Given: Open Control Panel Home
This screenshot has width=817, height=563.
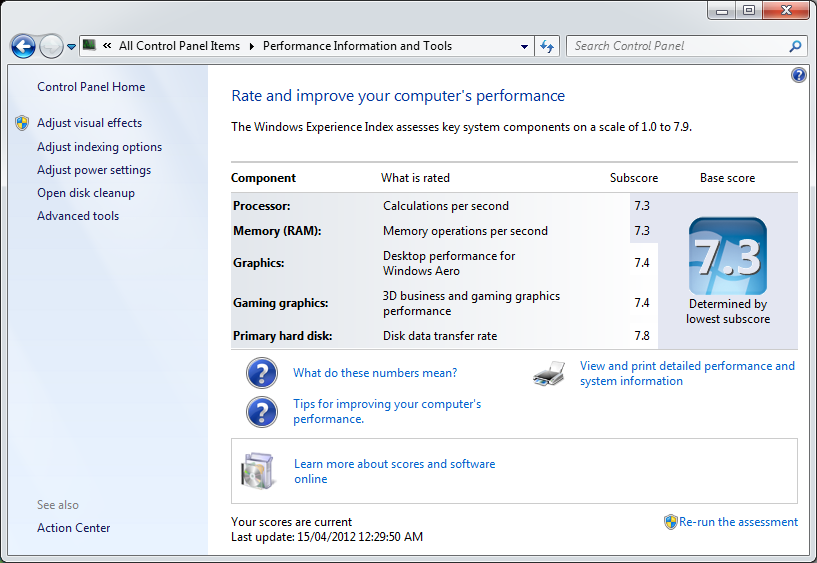Looking at the screenshot, I should [x=91, y=87].
